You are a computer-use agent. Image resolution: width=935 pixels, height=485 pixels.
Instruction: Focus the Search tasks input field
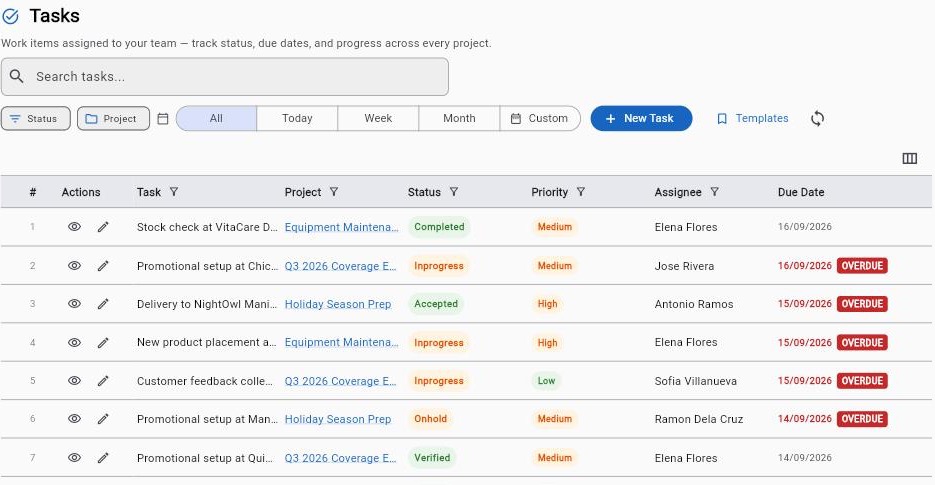tap(225, 76)
